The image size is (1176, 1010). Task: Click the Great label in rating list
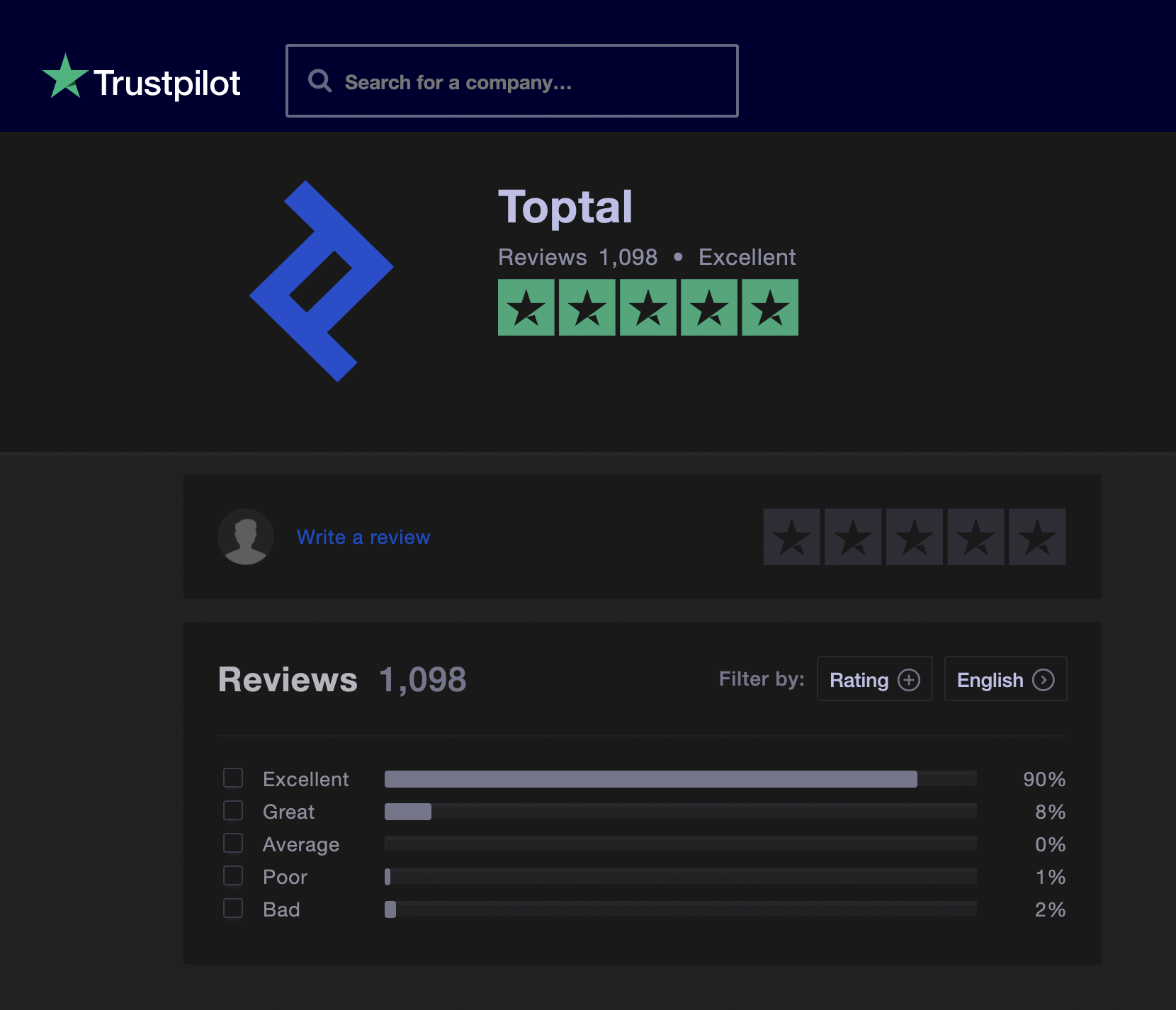pyautogui.click(x=288, y=812)
